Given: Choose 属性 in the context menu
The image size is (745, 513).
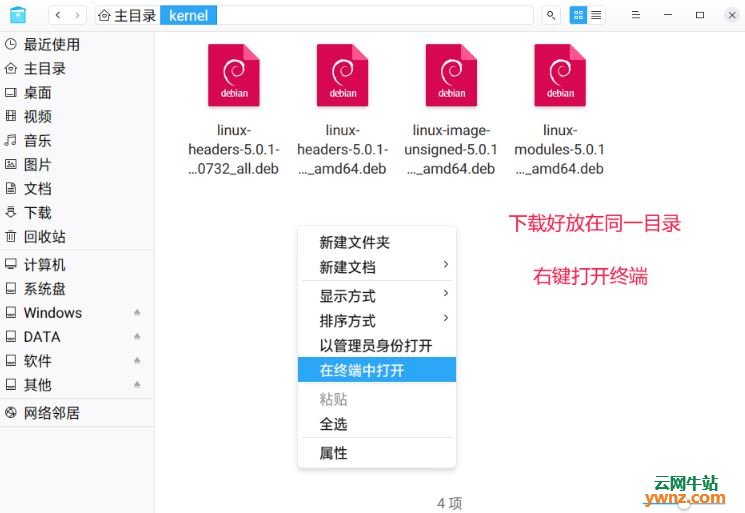Looking at the screenshot, I should click(377, 453).
